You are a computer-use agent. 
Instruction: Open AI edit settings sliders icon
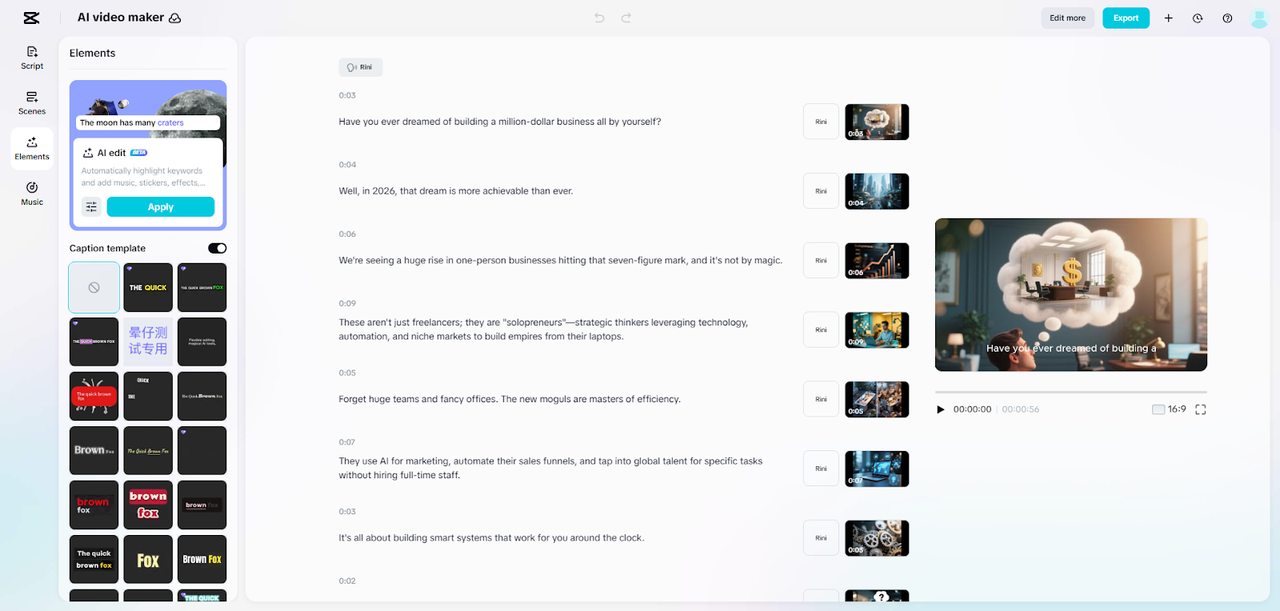point(91,207)
